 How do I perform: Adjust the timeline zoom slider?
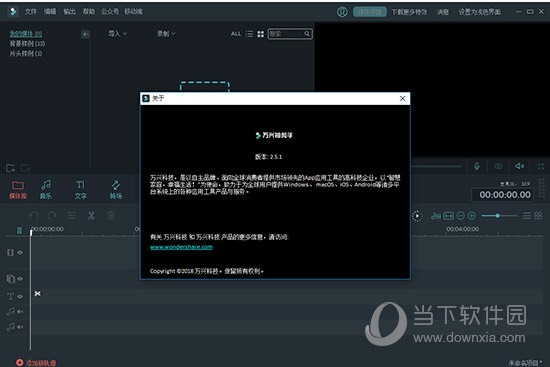(499, 216)
